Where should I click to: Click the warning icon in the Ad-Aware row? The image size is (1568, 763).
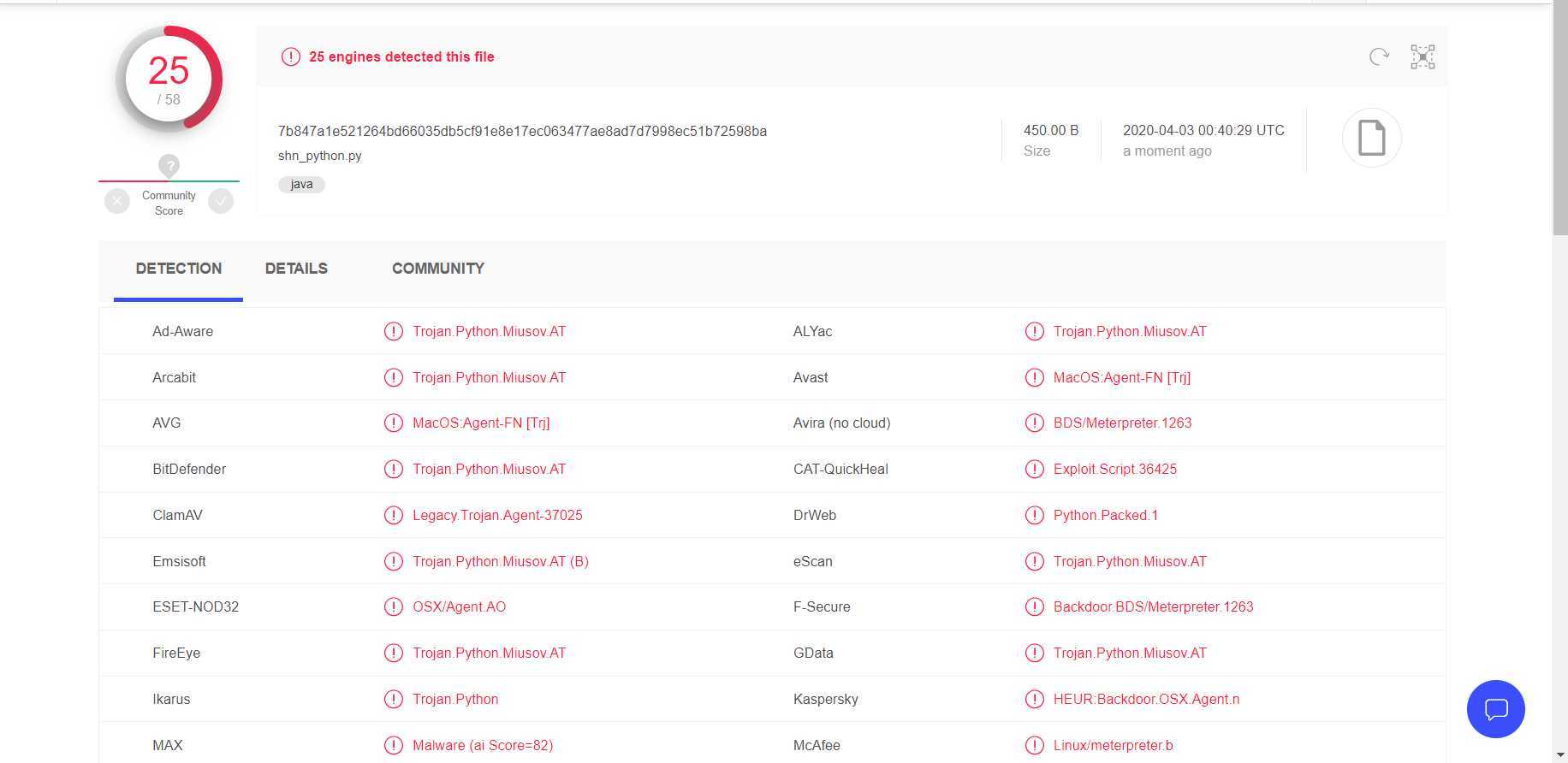pyautogui.click(x=393, y=331)
